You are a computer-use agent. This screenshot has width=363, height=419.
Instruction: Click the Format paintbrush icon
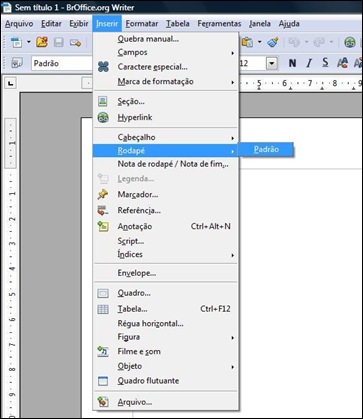tap(273, 42)
